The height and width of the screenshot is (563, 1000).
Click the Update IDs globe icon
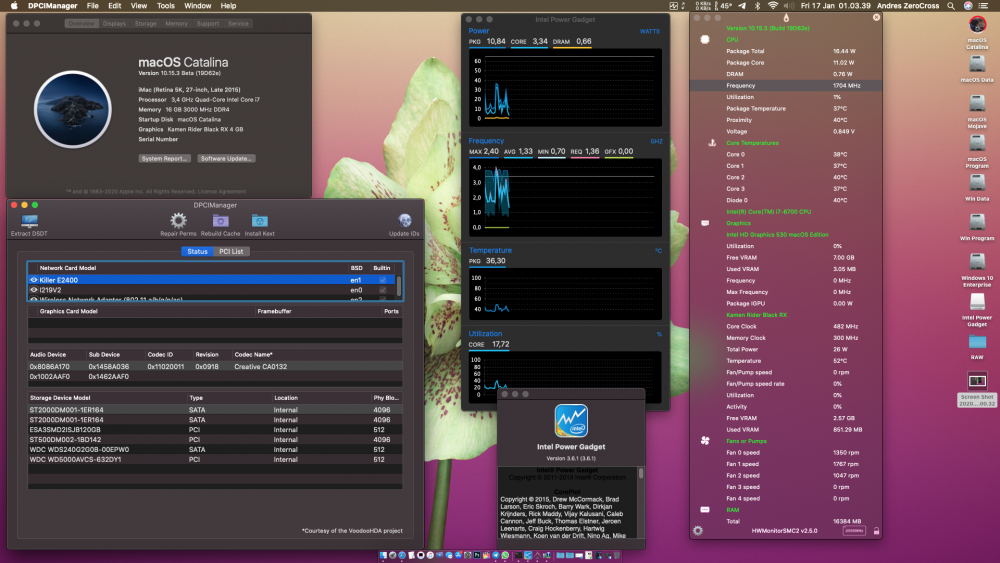(404, 221)
